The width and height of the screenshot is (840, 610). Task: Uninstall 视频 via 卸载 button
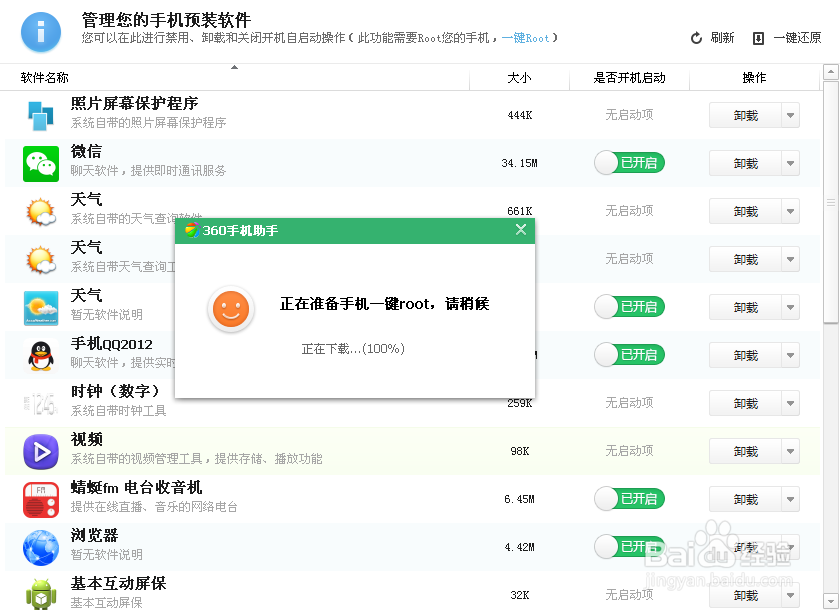point(745,451)
